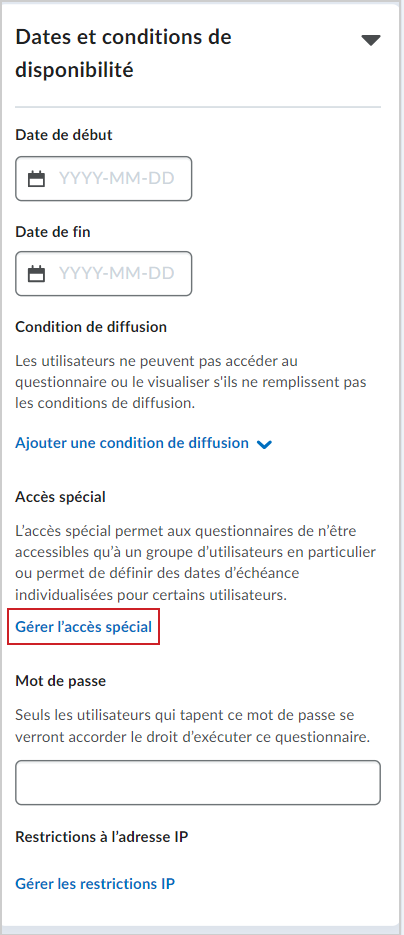
Task: Select the Accès spécial heading
Action: tap(60, 496)
